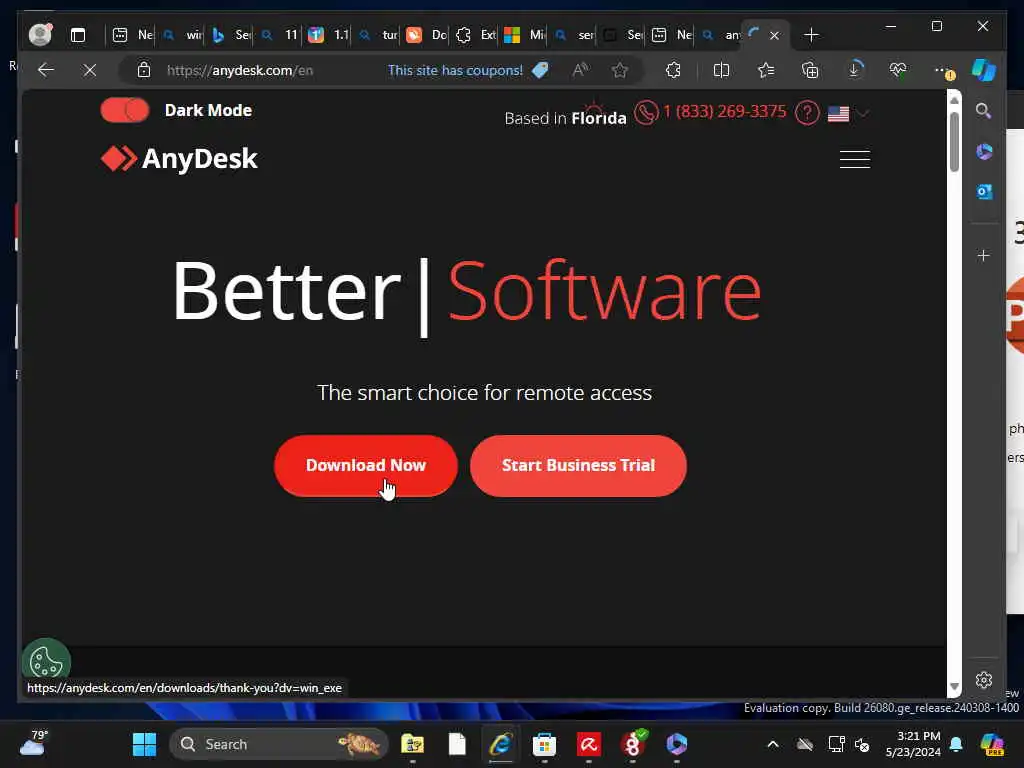The width and height of the screenshot is (1024, 768).
Task: Click scrollbar down arrow
Action: (954, 686)
